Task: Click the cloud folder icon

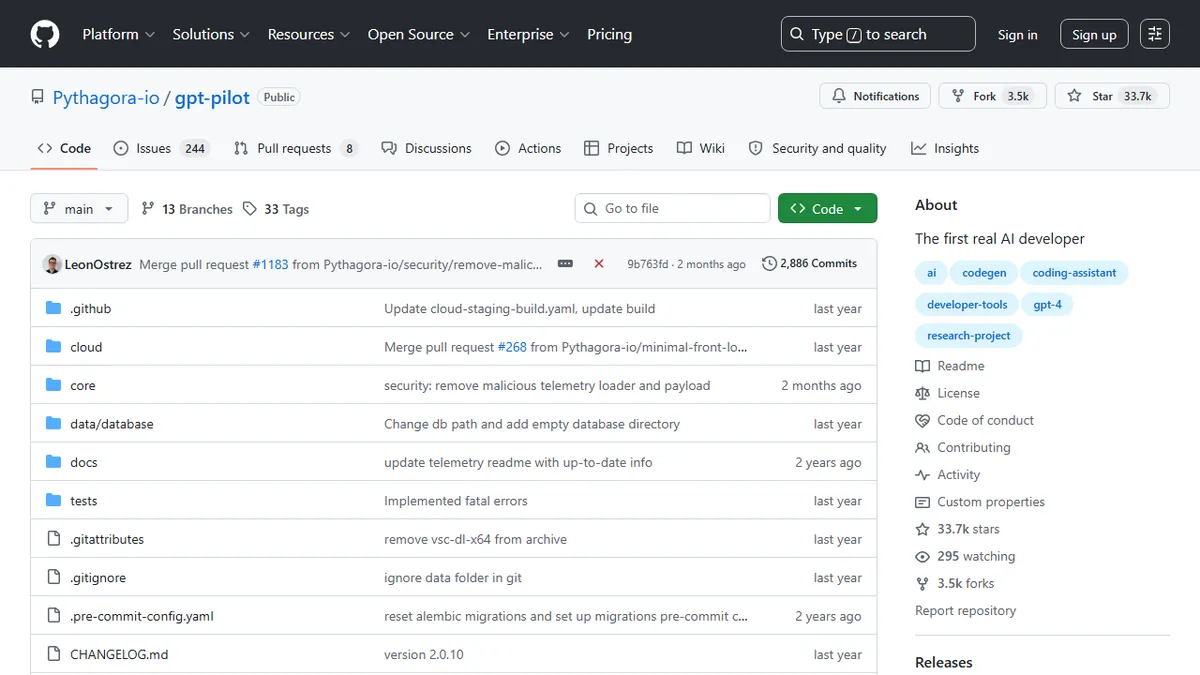Action: (x=54, y=347)
